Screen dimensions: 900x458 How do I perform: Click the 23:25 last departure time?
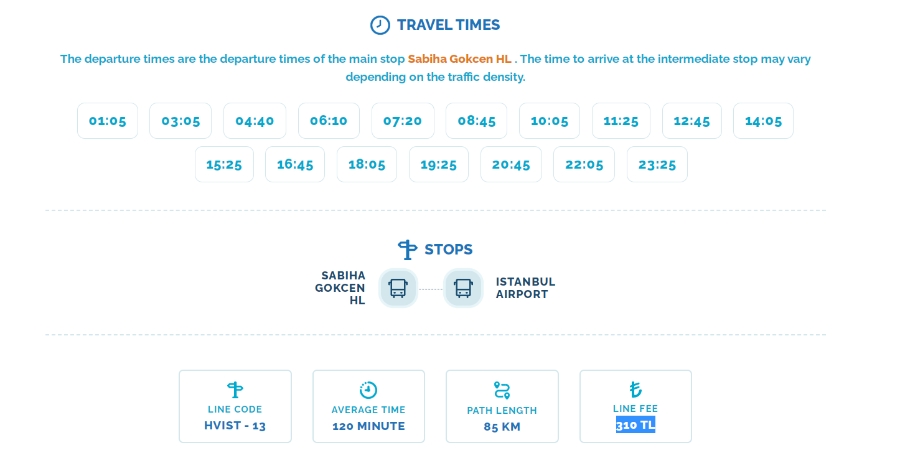(657, 164)
